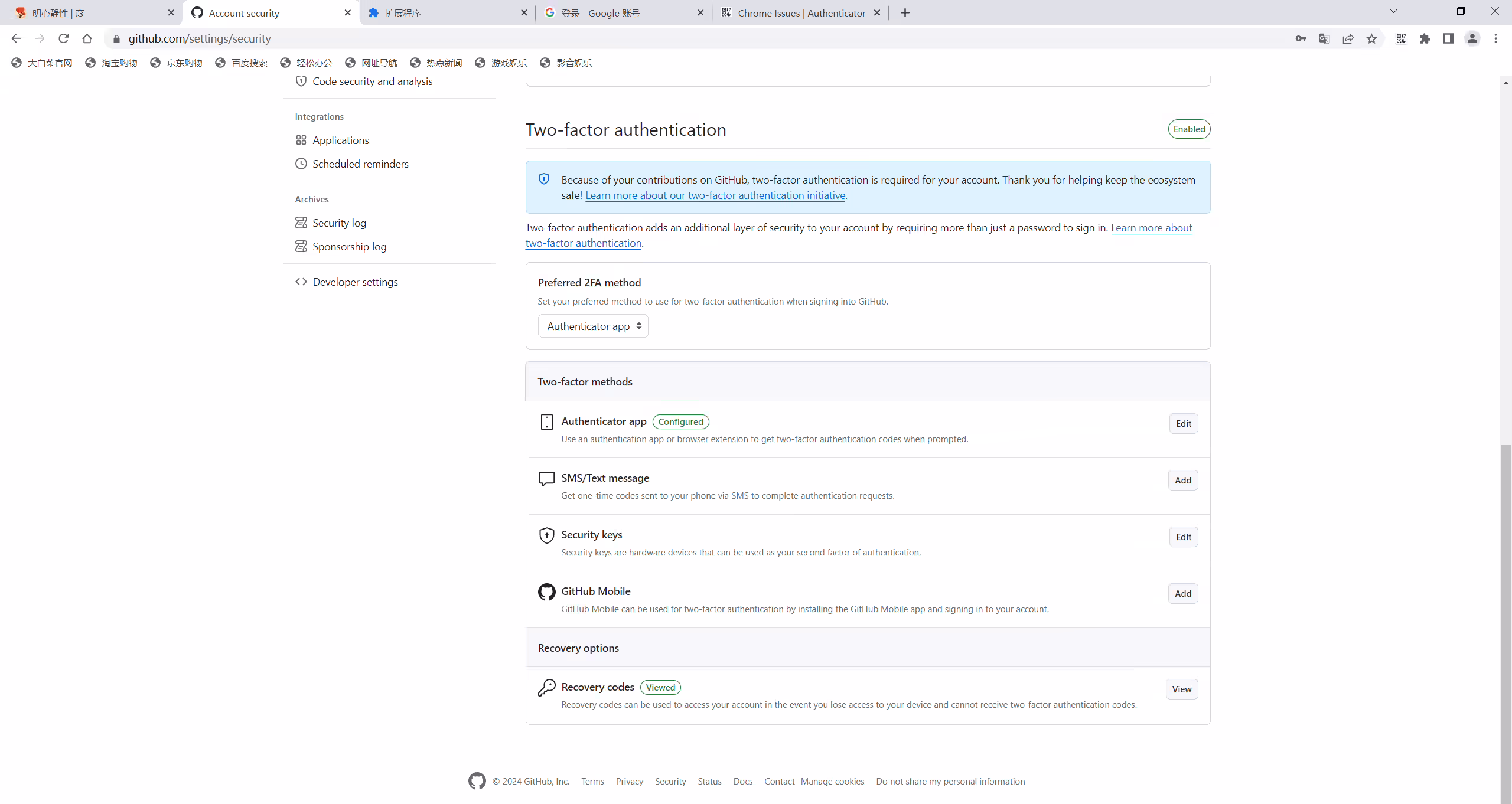Click Terms in the footer

pyautogui.click(x=592, y=781)
